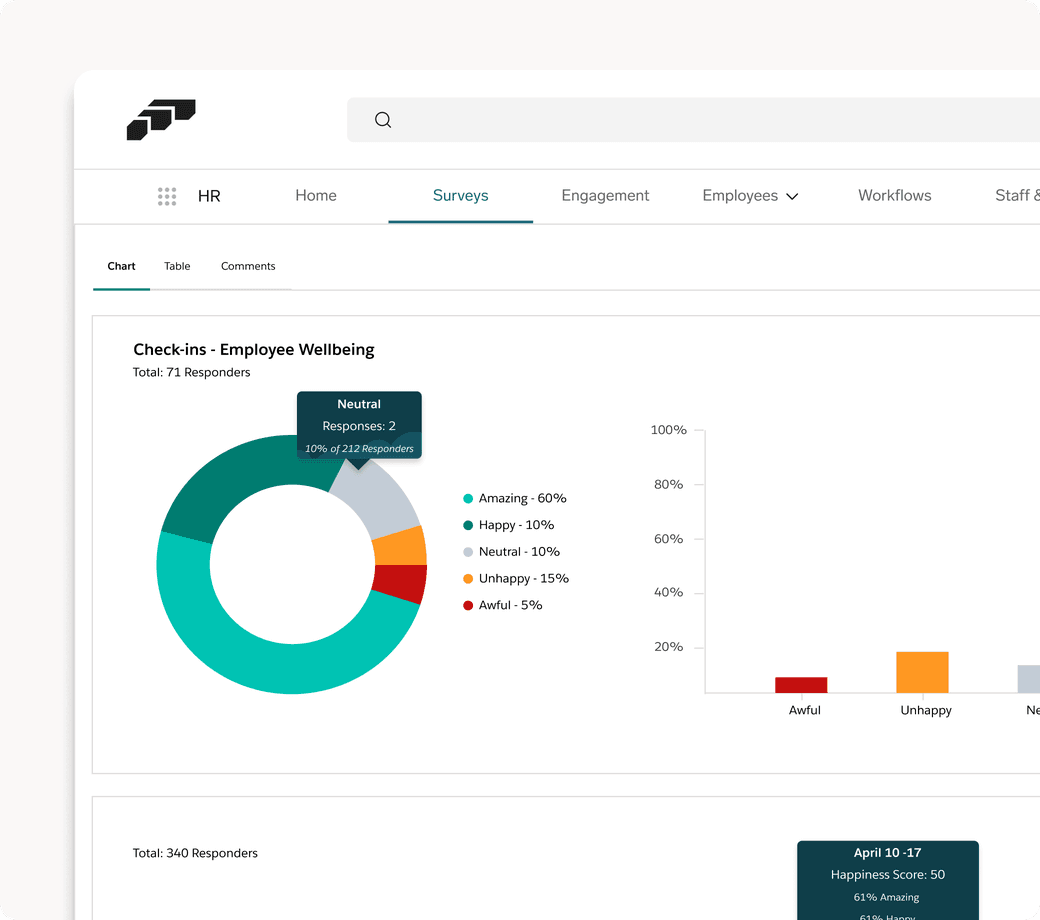Image resolution: width=1040 pixels, height=920 pixels.
Task: Click the red Awful donut segment
Action: click(401, 582)
